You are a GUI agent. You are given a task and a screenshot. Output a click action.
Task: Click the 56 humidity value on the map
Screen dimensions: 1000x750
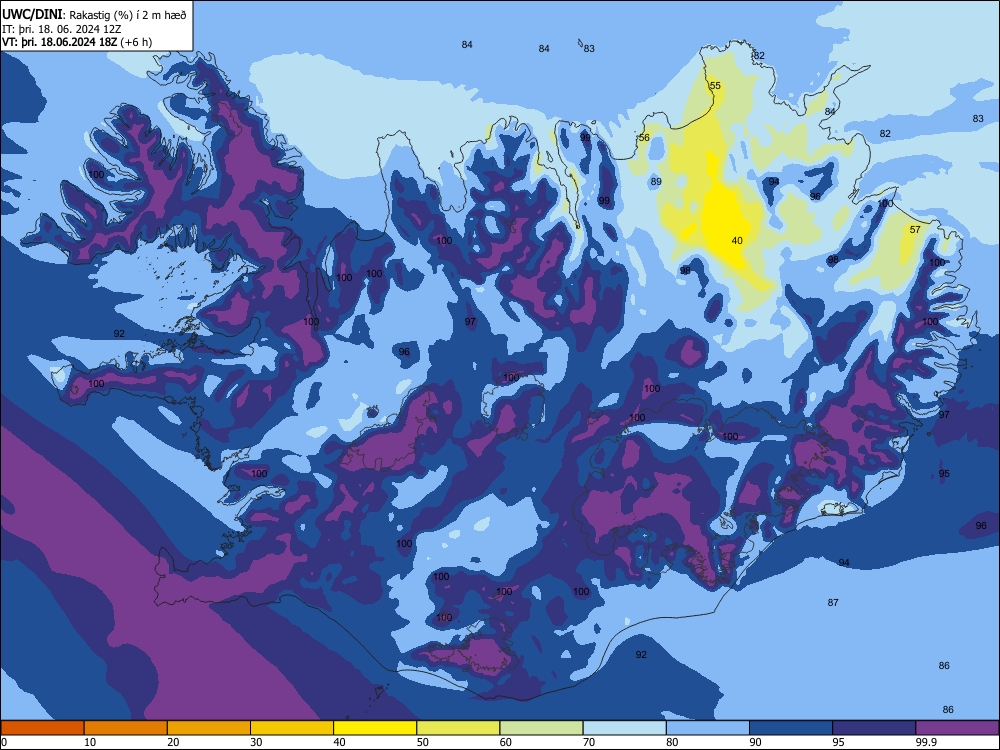tap(644, 138)
